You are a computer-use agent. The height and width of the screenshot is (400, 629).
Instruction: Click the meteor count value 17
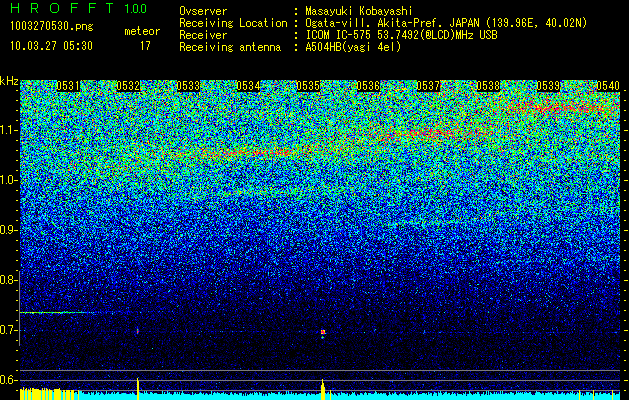pos(145,46)
